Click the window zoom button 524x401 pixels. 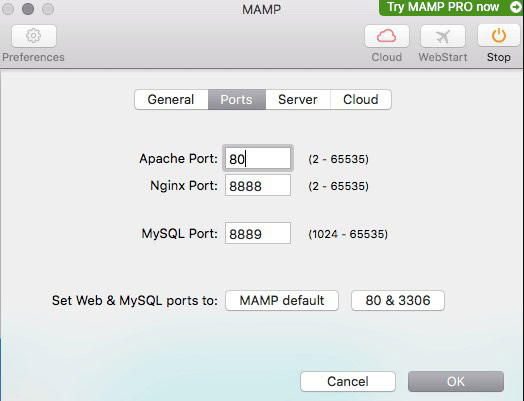coord(48,9)
